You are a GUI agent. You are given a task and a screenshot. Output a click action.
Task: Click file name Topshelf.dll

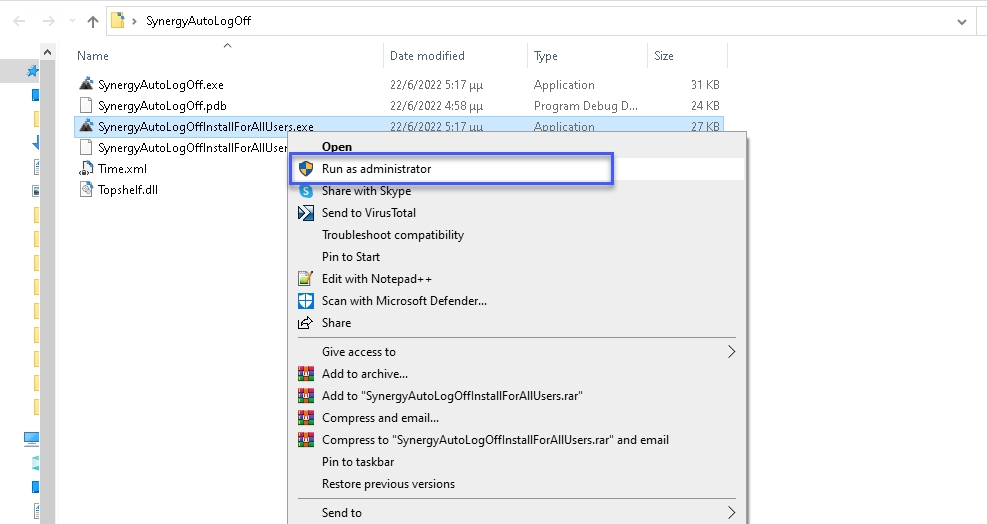(128, 189)
